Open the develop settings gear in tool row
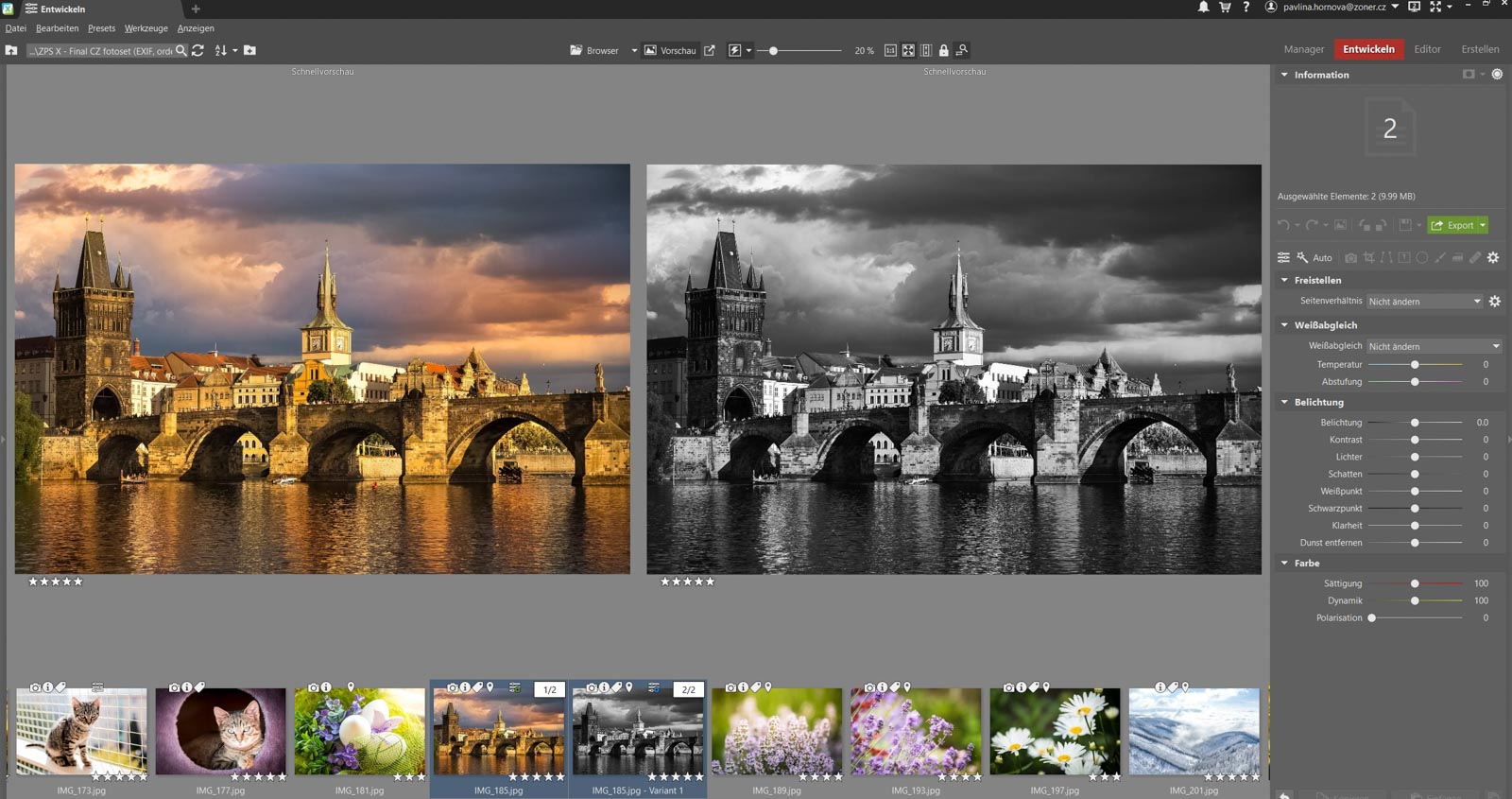 1493,257
